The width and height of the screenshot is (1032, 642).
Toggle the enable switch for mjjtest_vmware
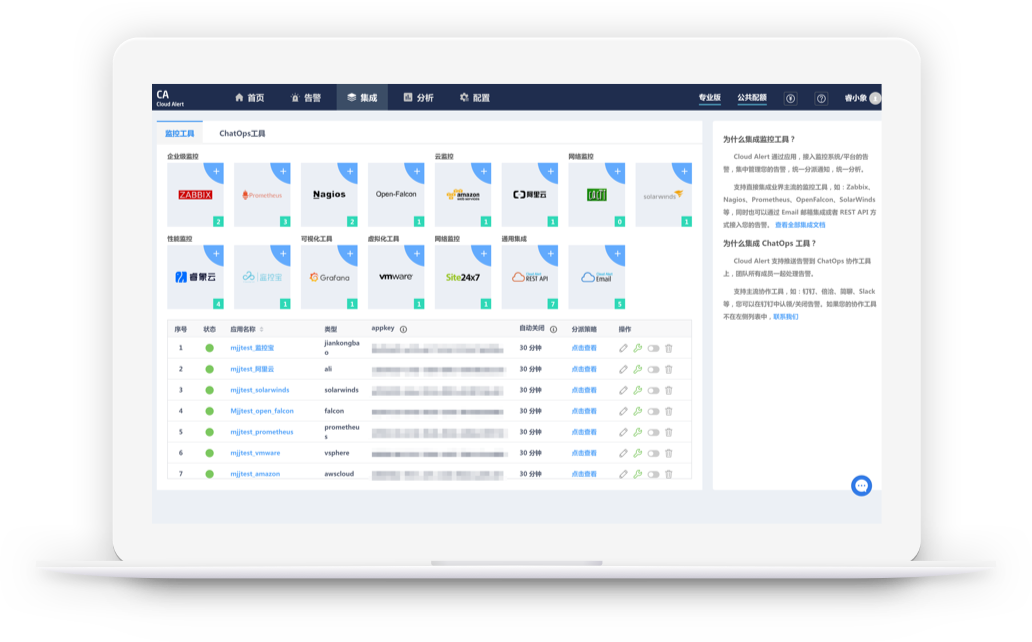click(654, 454)
